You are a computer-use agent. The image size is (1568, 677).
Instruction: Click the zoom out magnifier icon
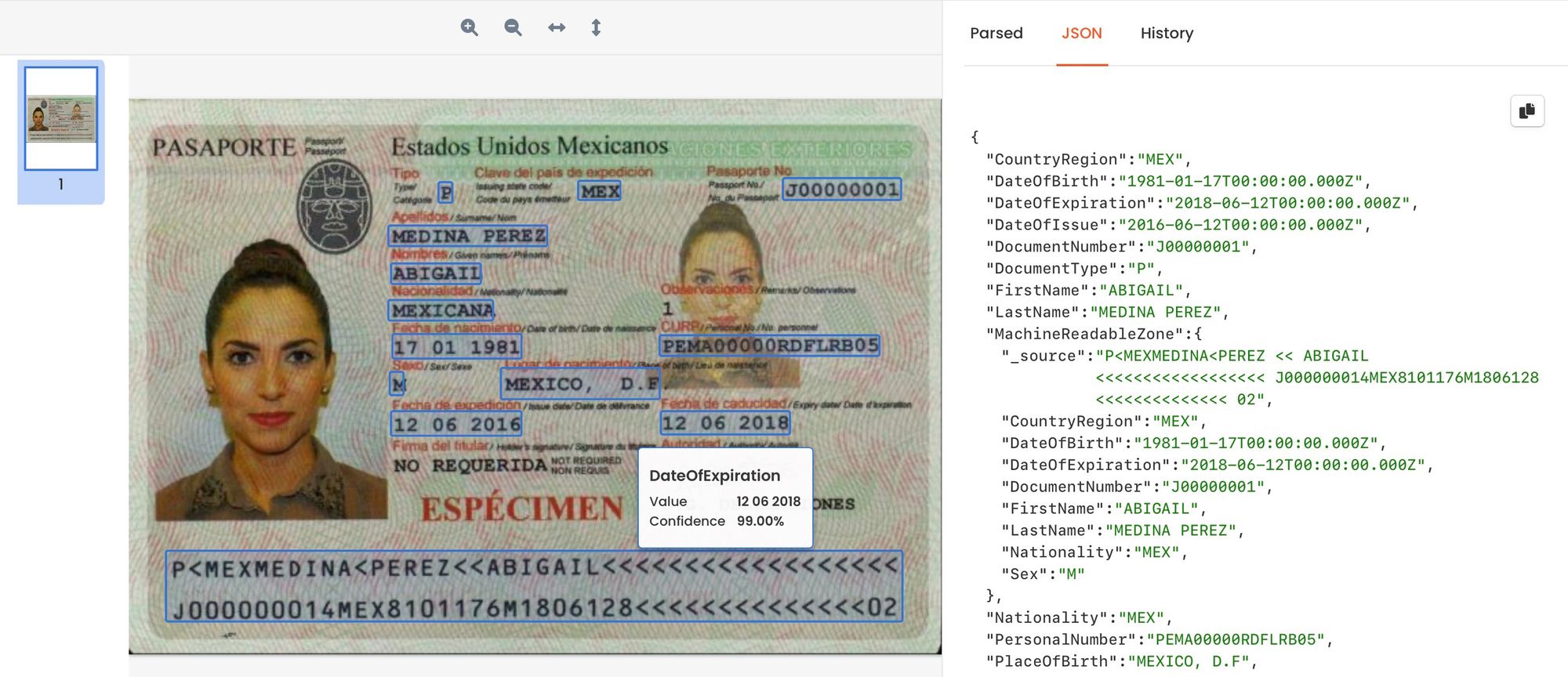coord(513,27)
